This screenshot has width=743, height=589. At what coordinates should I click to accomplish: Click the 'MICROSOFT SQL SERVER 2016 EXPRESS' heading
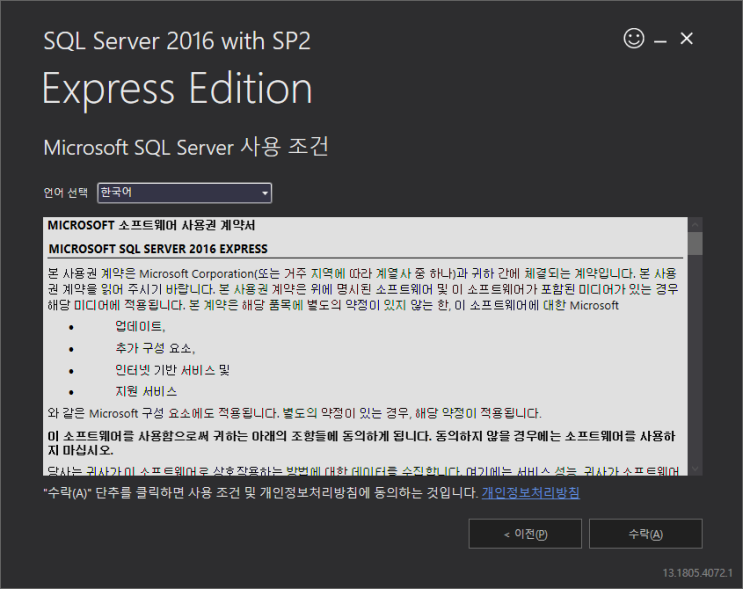tap(158, 249)
